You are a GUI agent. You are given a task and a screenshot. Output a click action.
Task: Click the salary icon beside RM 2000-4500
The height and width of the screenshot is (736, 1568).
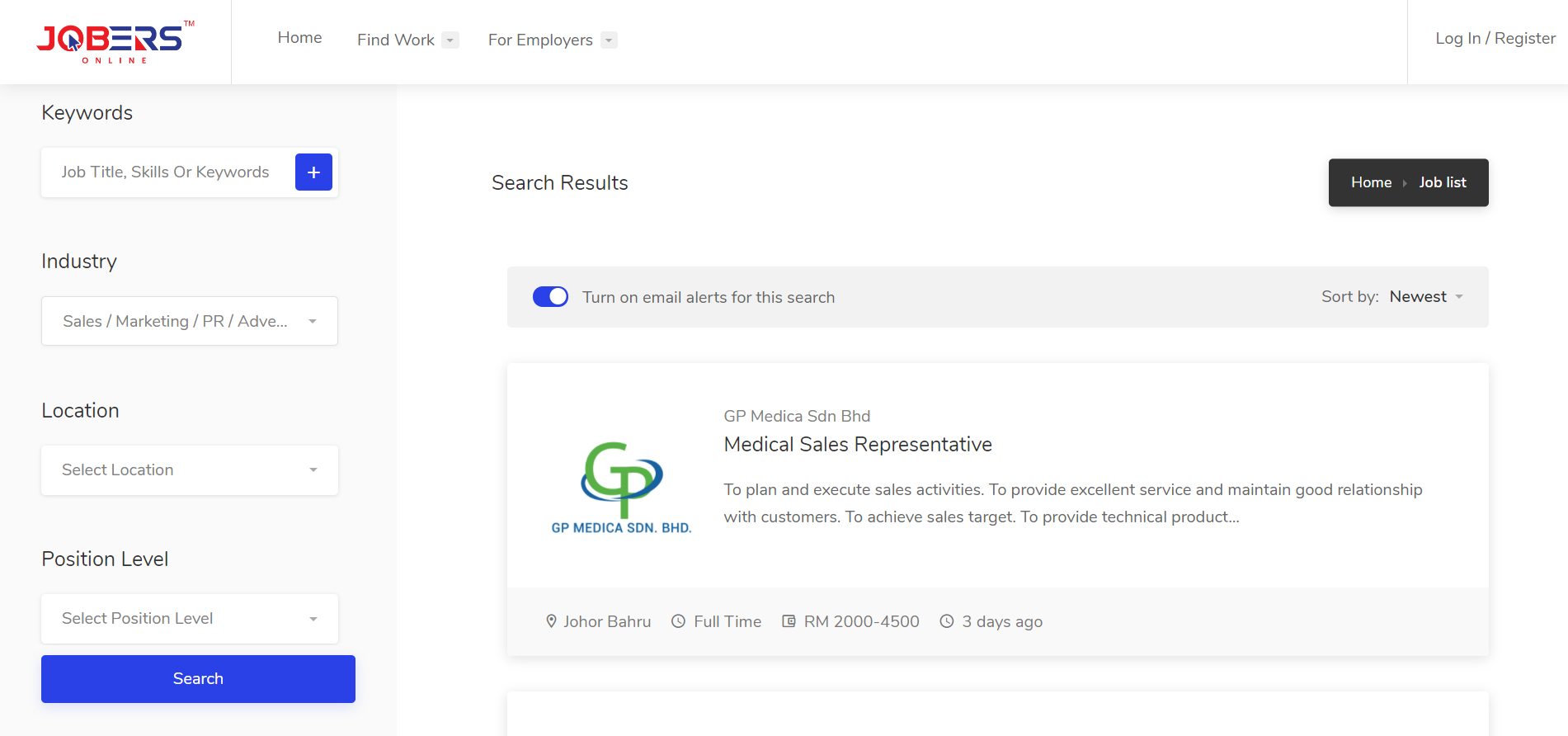(x=789, y=621)
